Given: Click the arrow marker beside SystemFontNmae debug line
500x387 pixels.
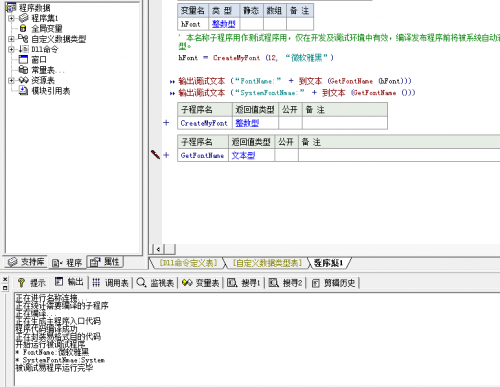Looking at the screenshot, I should click(172, 93).
